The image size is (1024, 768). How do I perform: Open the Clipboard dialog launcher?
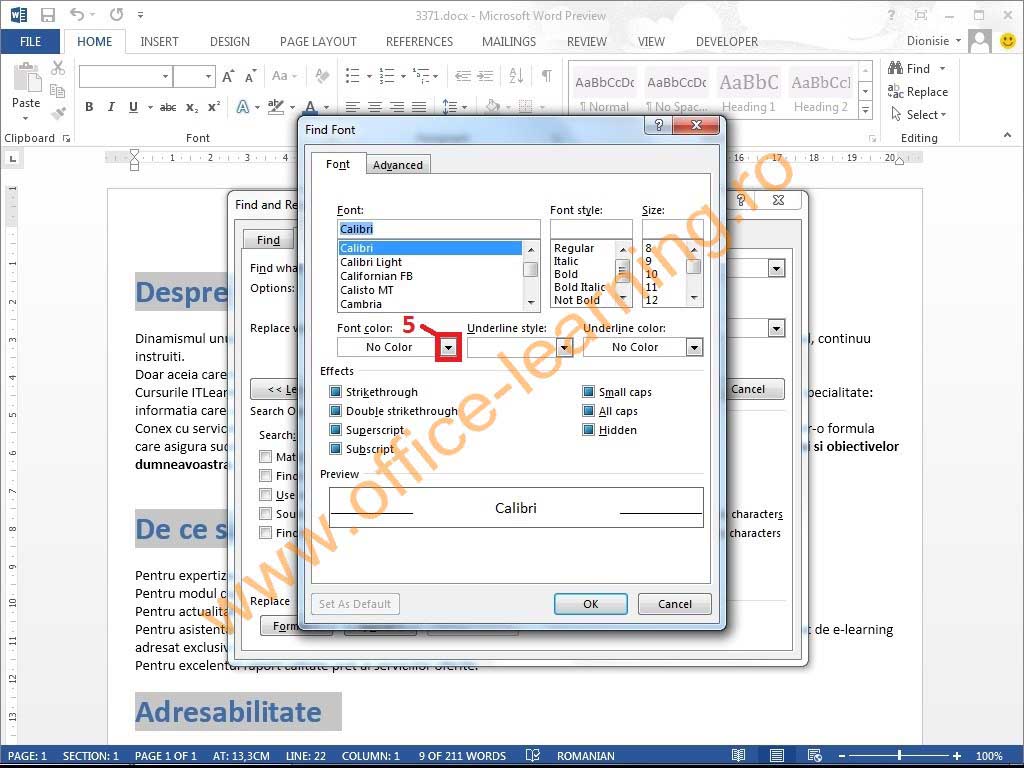pyautogui.click(x=66, y=138)
